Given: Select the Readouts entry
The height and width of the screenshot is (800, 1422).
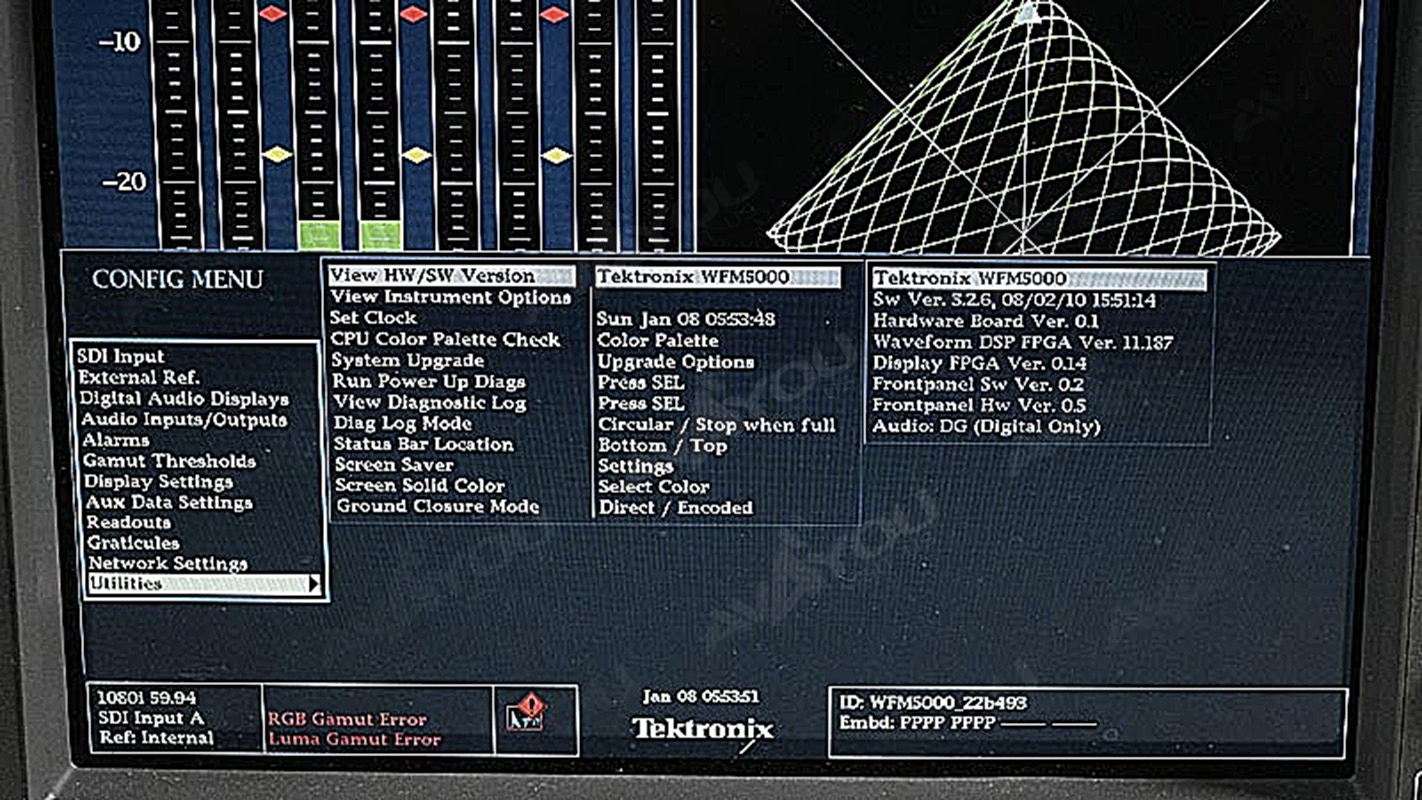Looking at the screenshot, I should [x=128, y=522].
